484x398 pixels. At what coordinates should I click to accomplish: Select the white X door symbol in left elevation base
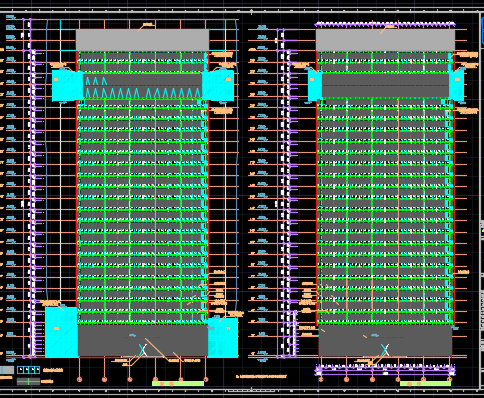[143, 350]
